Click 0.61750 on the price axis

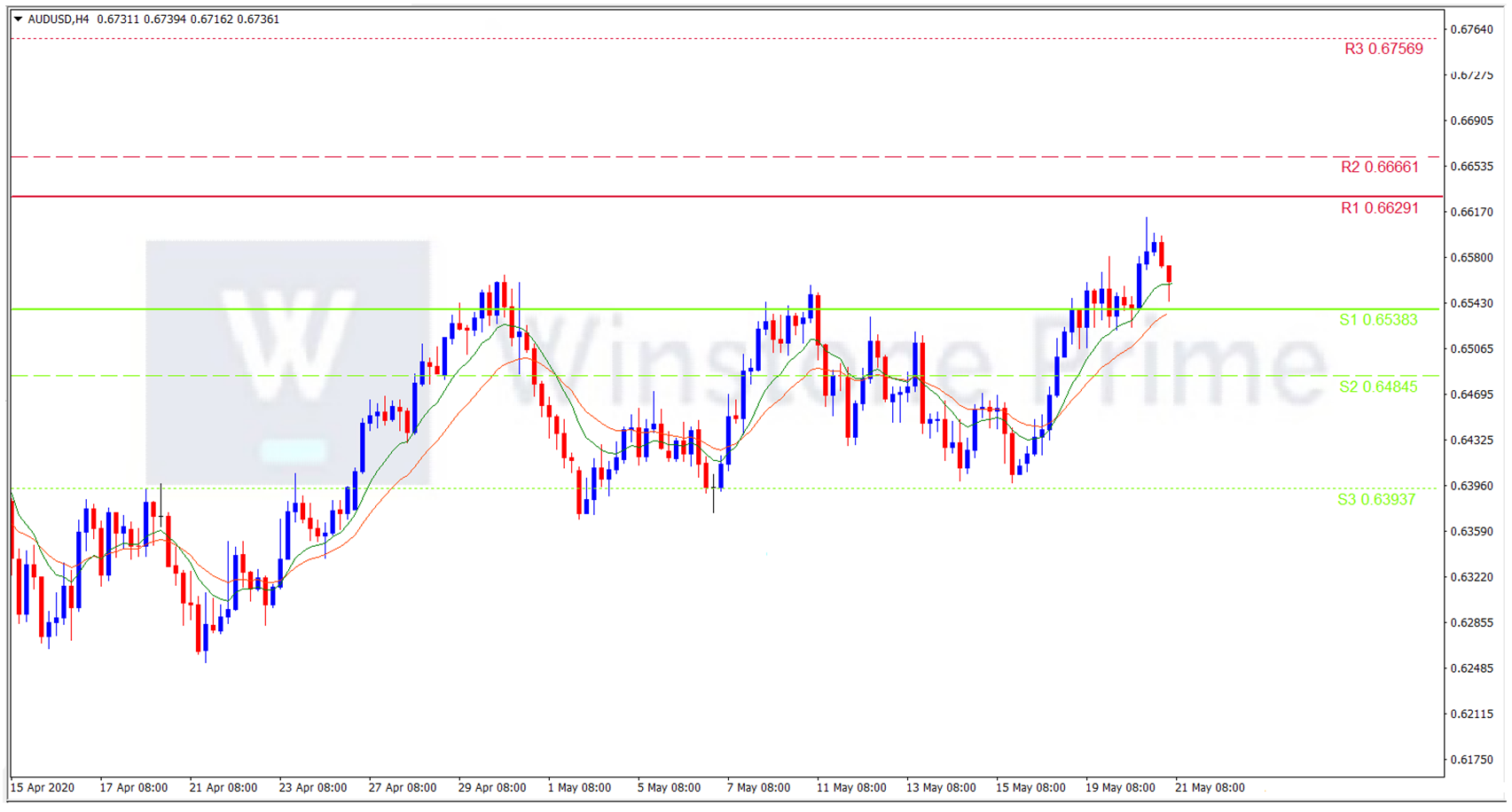(1471, 760)
